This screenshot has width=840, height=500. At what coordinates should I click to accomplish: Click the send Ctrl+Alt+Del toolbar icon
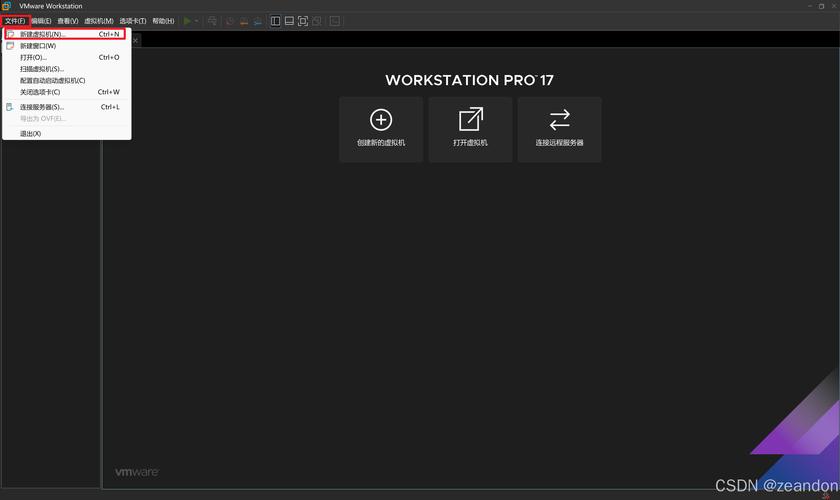coord(213,21)
